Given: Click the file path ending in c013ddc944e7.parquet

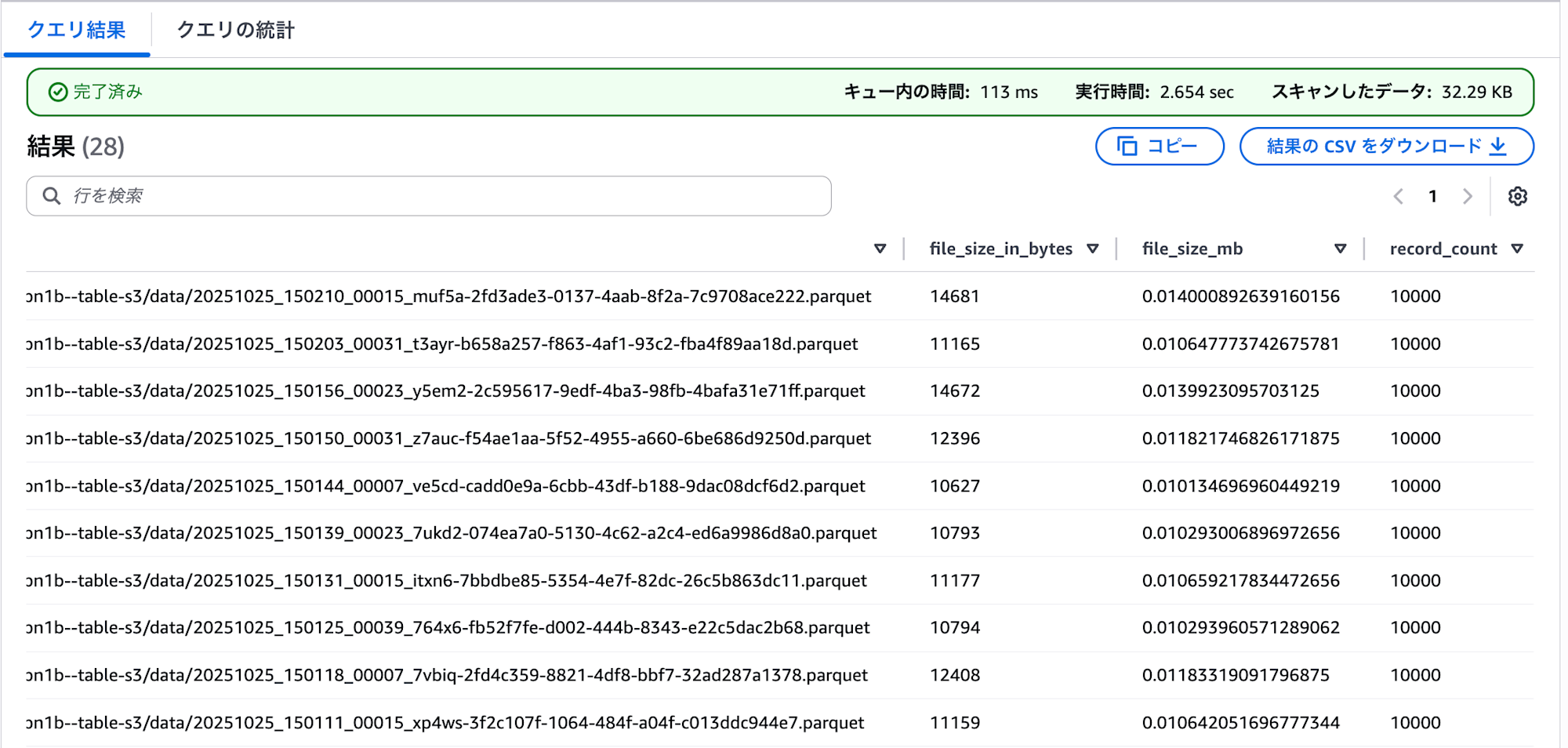Looking at the screenshot, I should click(445, 722).
